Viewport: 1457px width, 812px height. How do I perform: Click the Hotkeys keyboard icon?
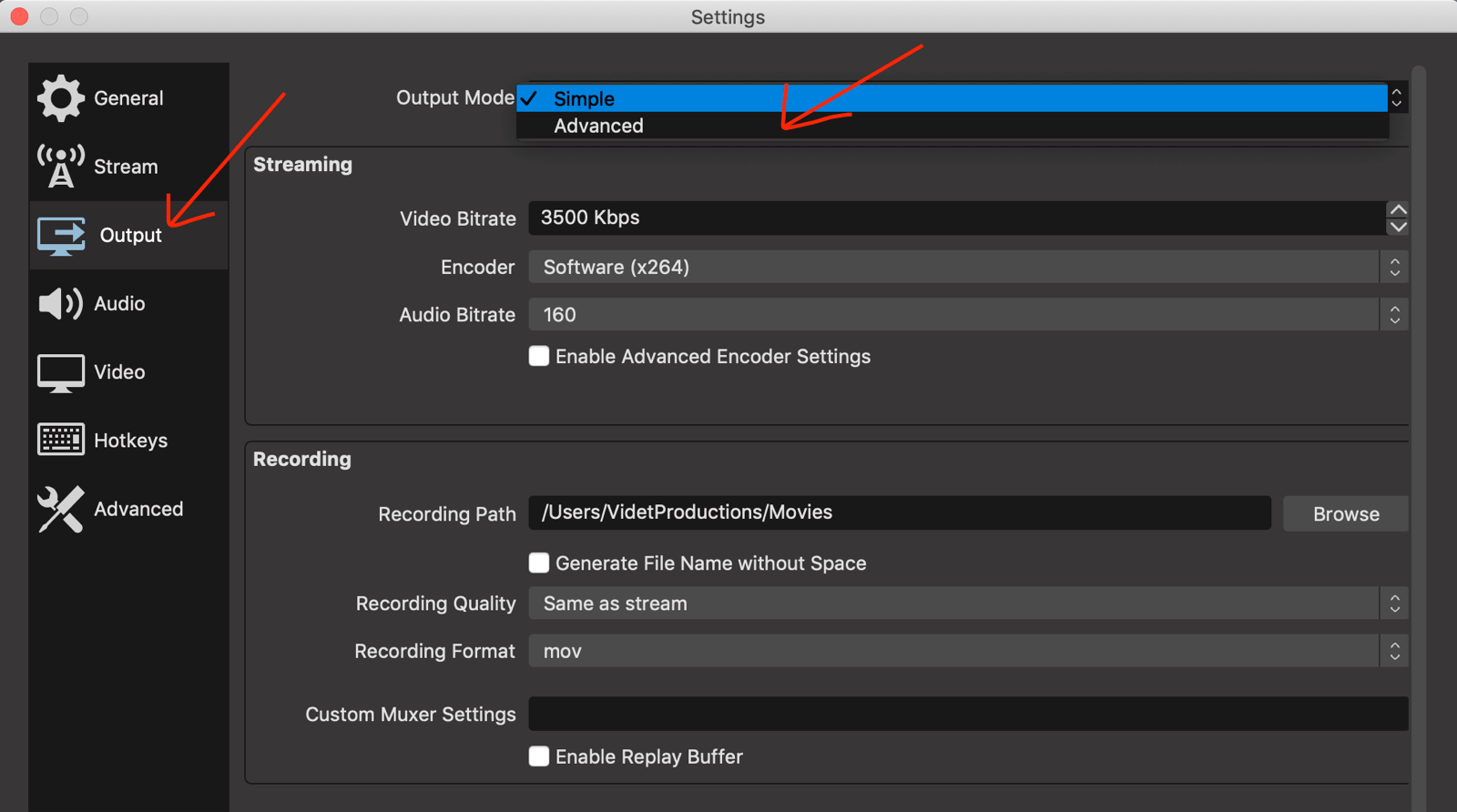pos(61,440)
